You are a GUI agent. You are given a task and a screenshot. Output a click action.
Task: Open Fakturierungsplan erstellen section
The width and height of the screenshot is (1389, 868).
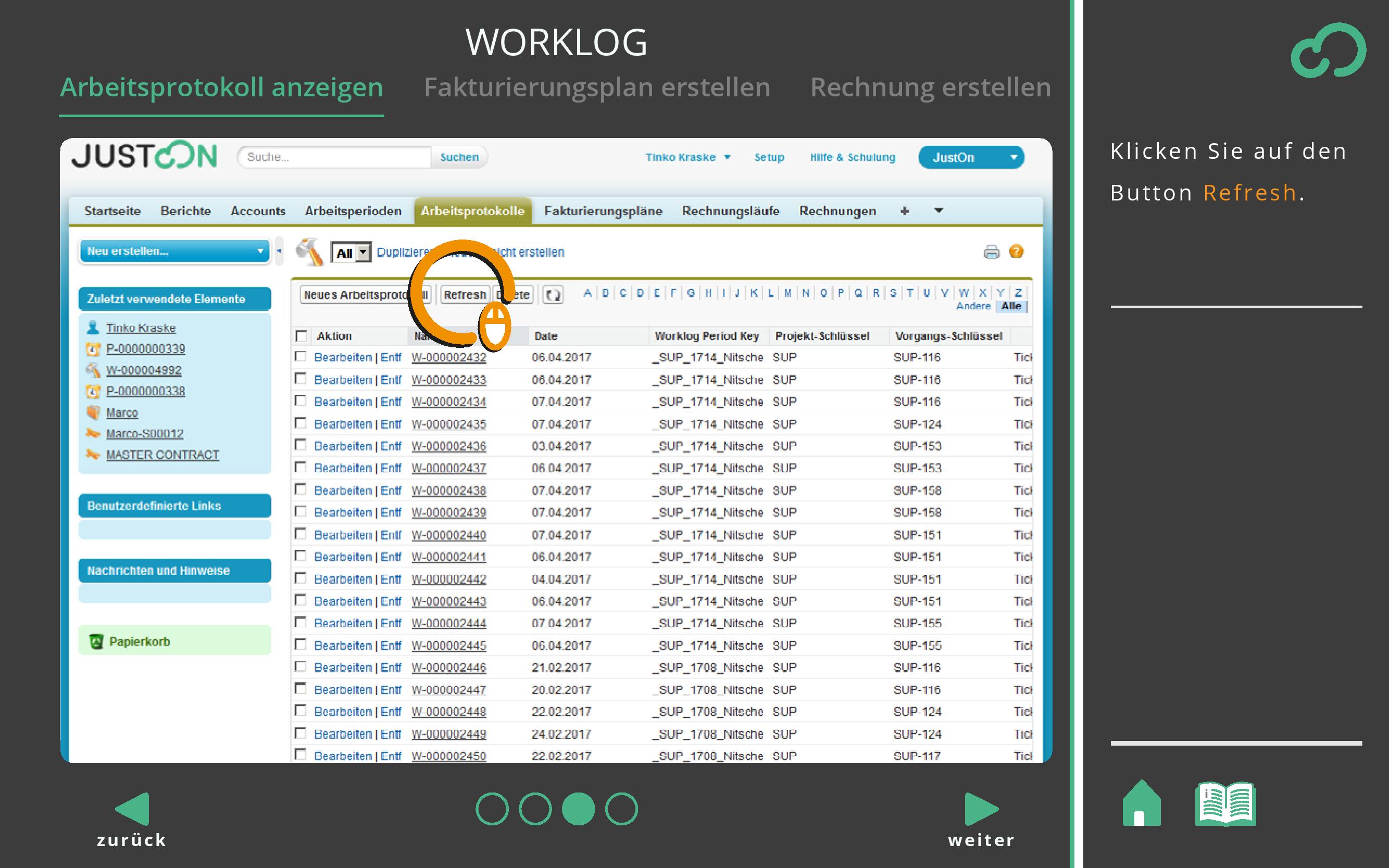(597, 88)
